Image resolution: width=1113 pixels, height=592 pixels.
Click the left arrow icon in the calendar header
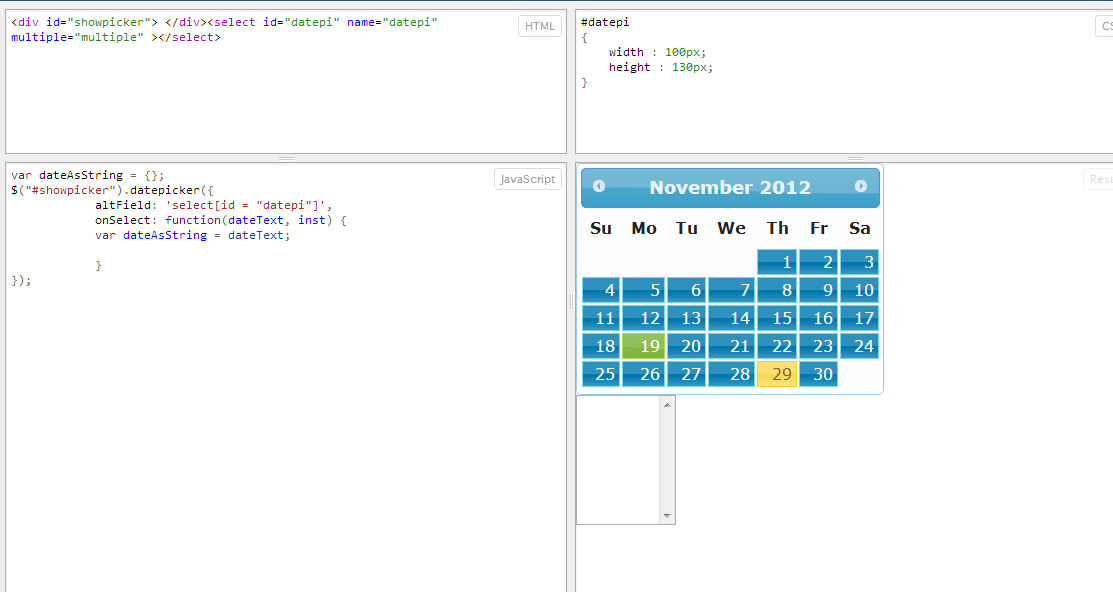tap(599, 187)
